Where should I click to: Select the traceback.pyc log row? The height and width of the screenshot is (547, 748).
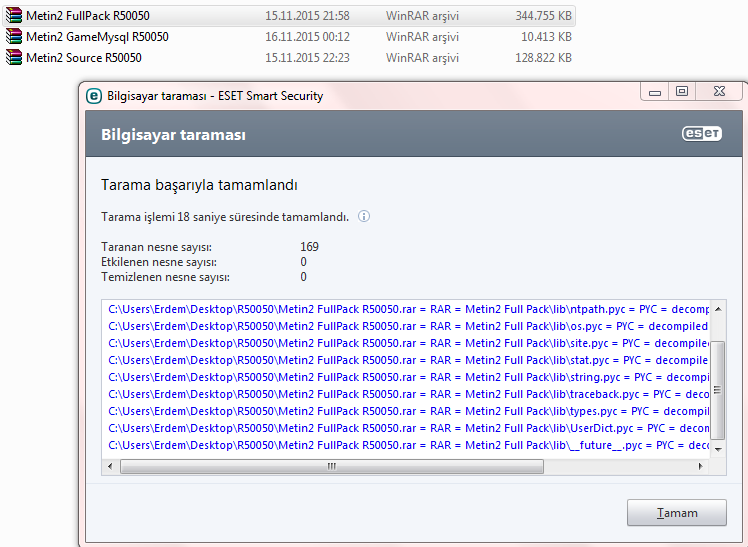click(408, 394)
